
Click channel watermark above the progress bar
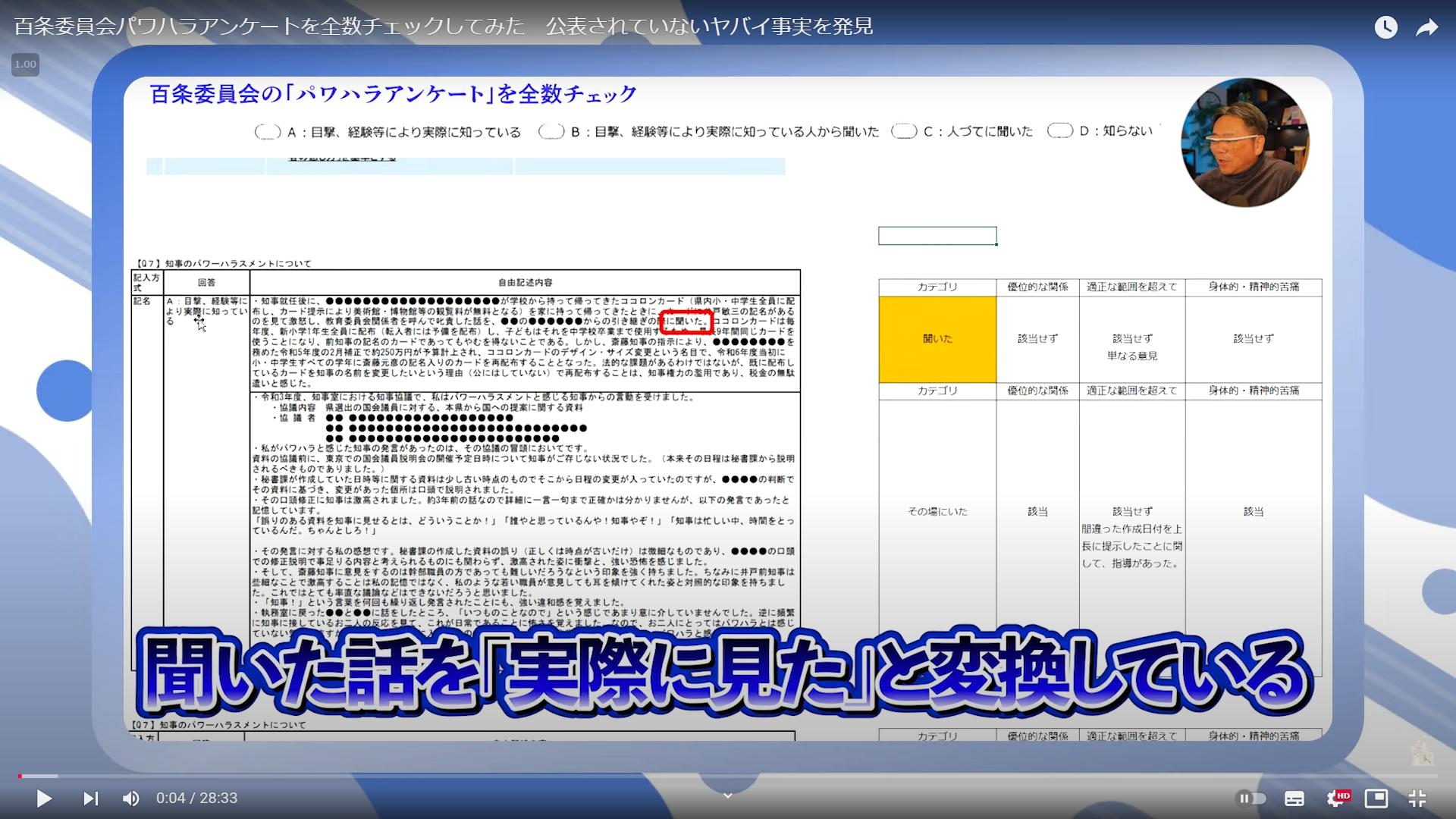click(x=1422, y=752)
